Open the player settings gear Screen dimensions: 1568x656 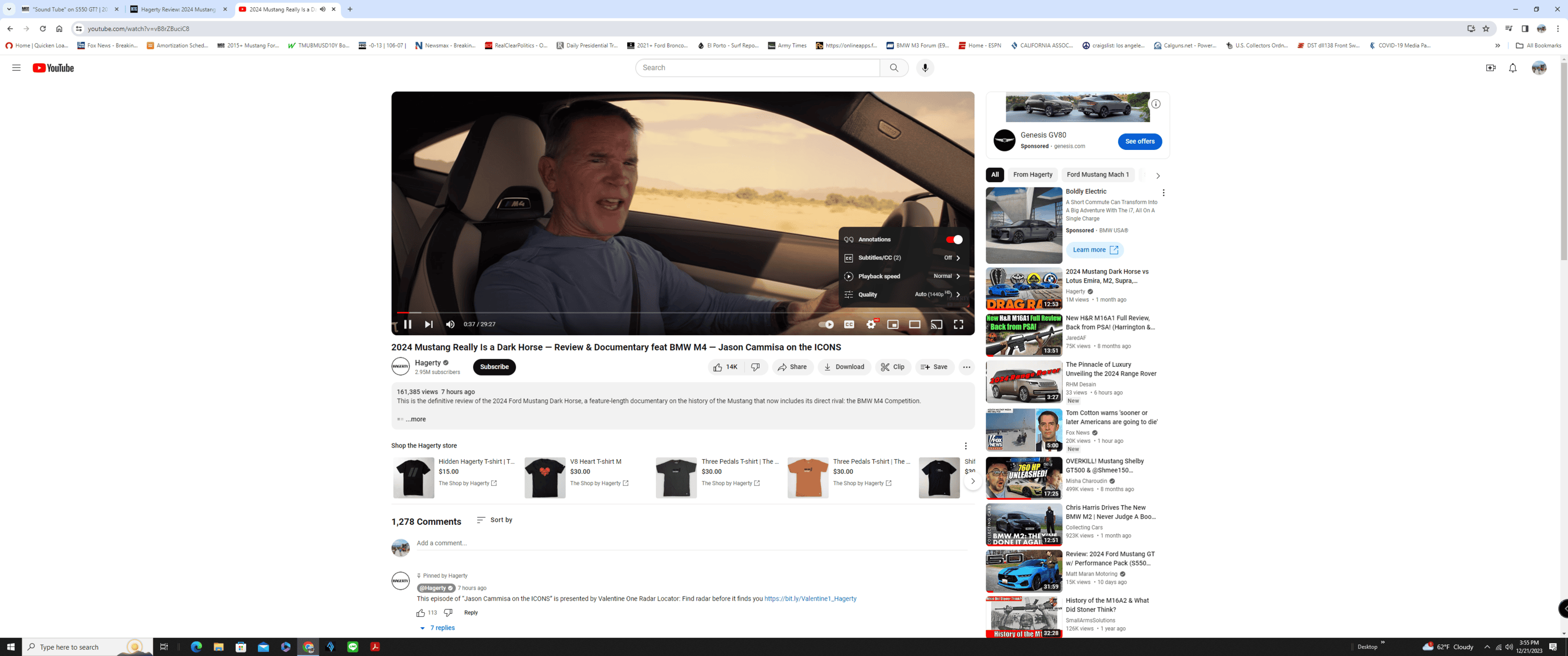click(x=871, y=324)
